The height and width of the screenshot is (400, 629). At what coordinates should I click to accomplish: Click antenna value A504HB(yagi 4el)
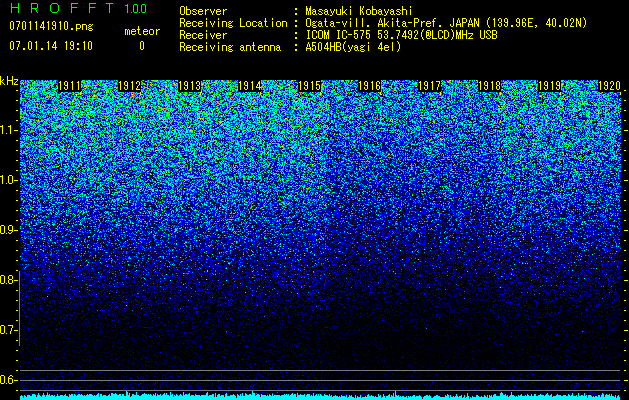(353, 47)
